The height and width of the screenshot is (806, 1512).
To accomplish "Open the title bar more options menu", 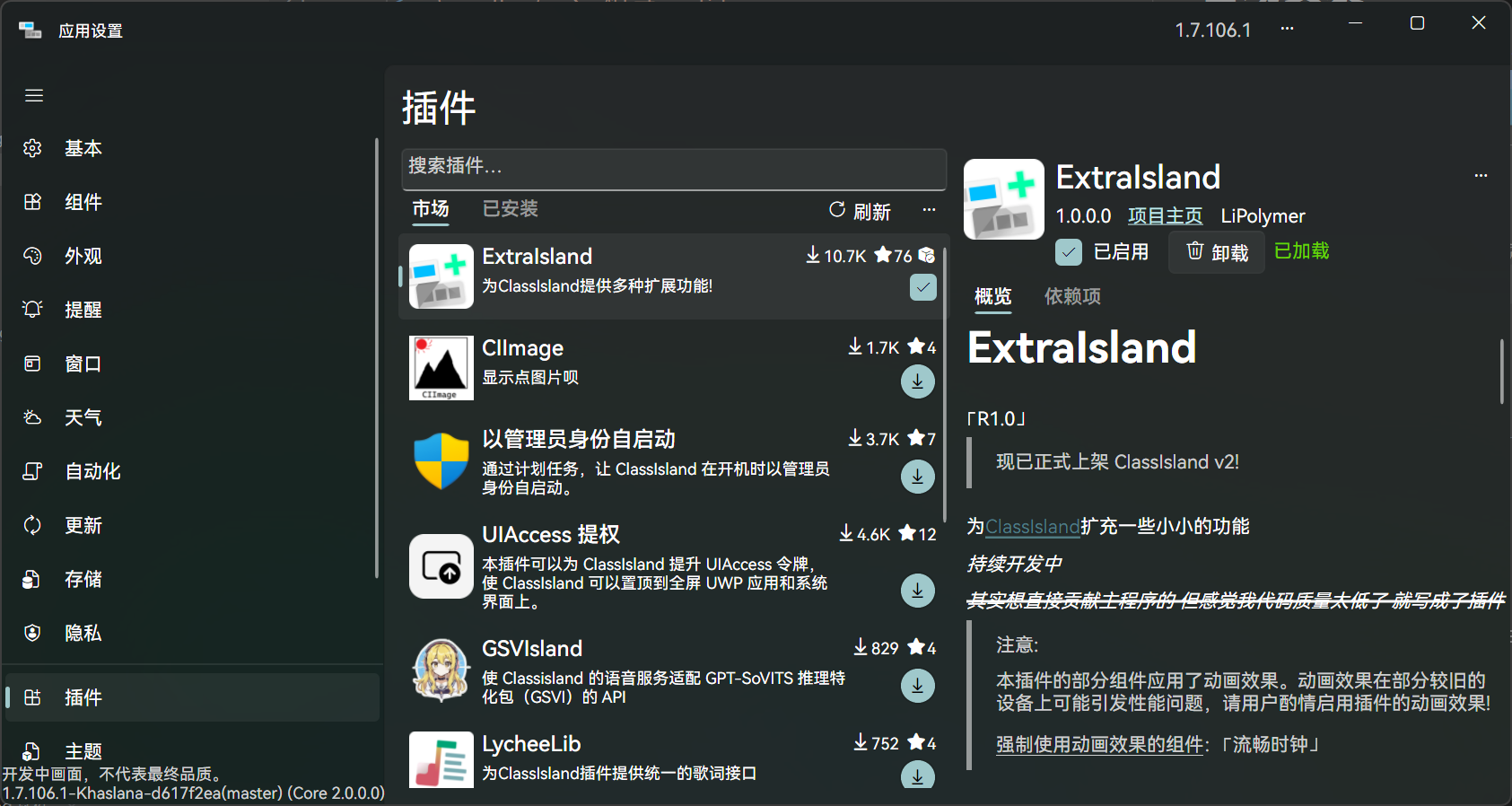I will 1287,29.
